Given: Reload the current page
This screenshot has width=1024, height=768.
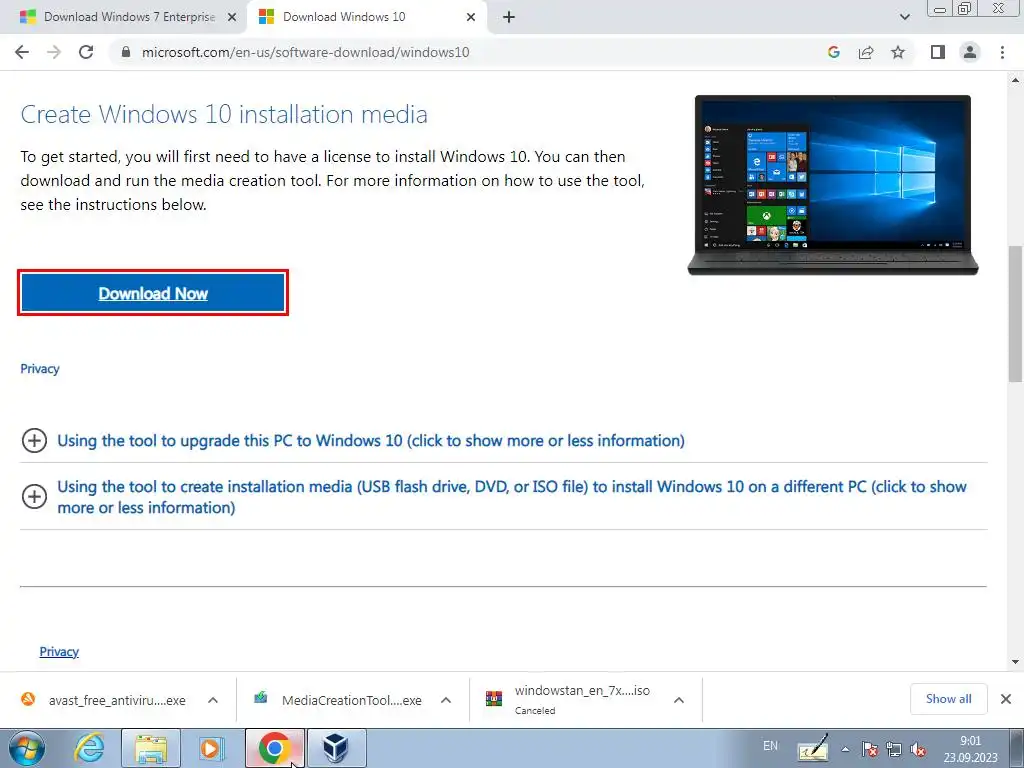Looking at the screenshot, I should (x=86, y=52).
